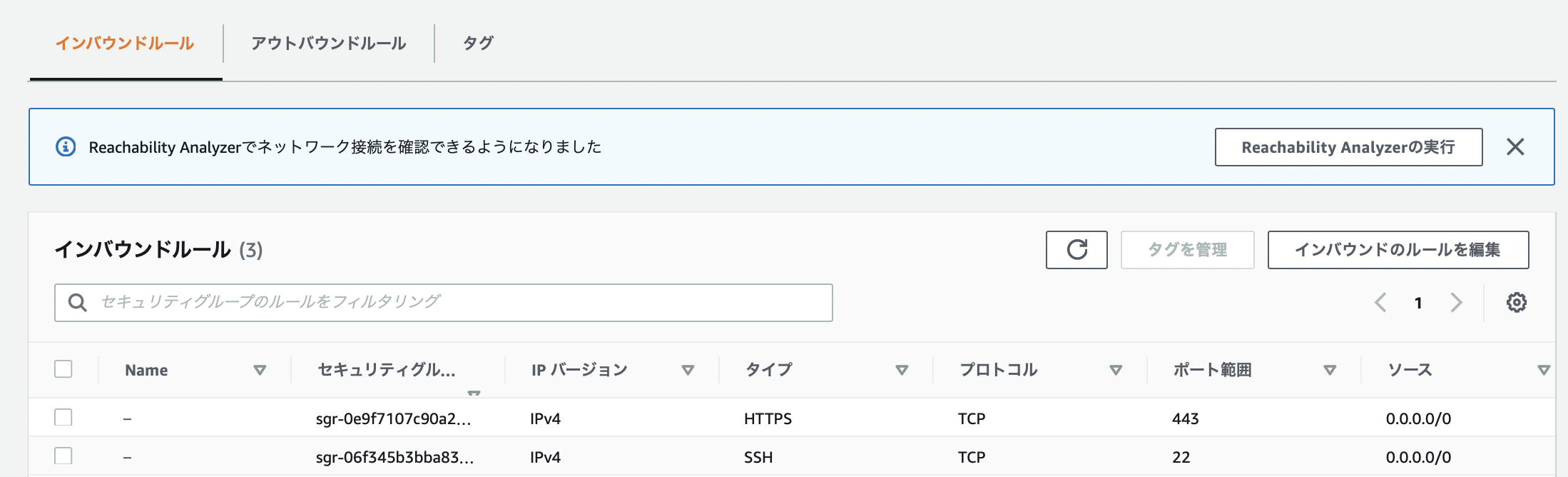Go to previous page of rules
Screen dimensions: 1568x477
(x=1380, y=303)
